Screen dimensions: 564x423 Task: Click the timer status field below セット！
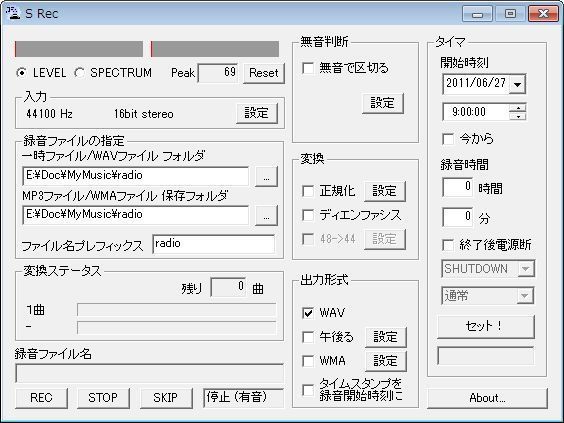tap(486, 356)
